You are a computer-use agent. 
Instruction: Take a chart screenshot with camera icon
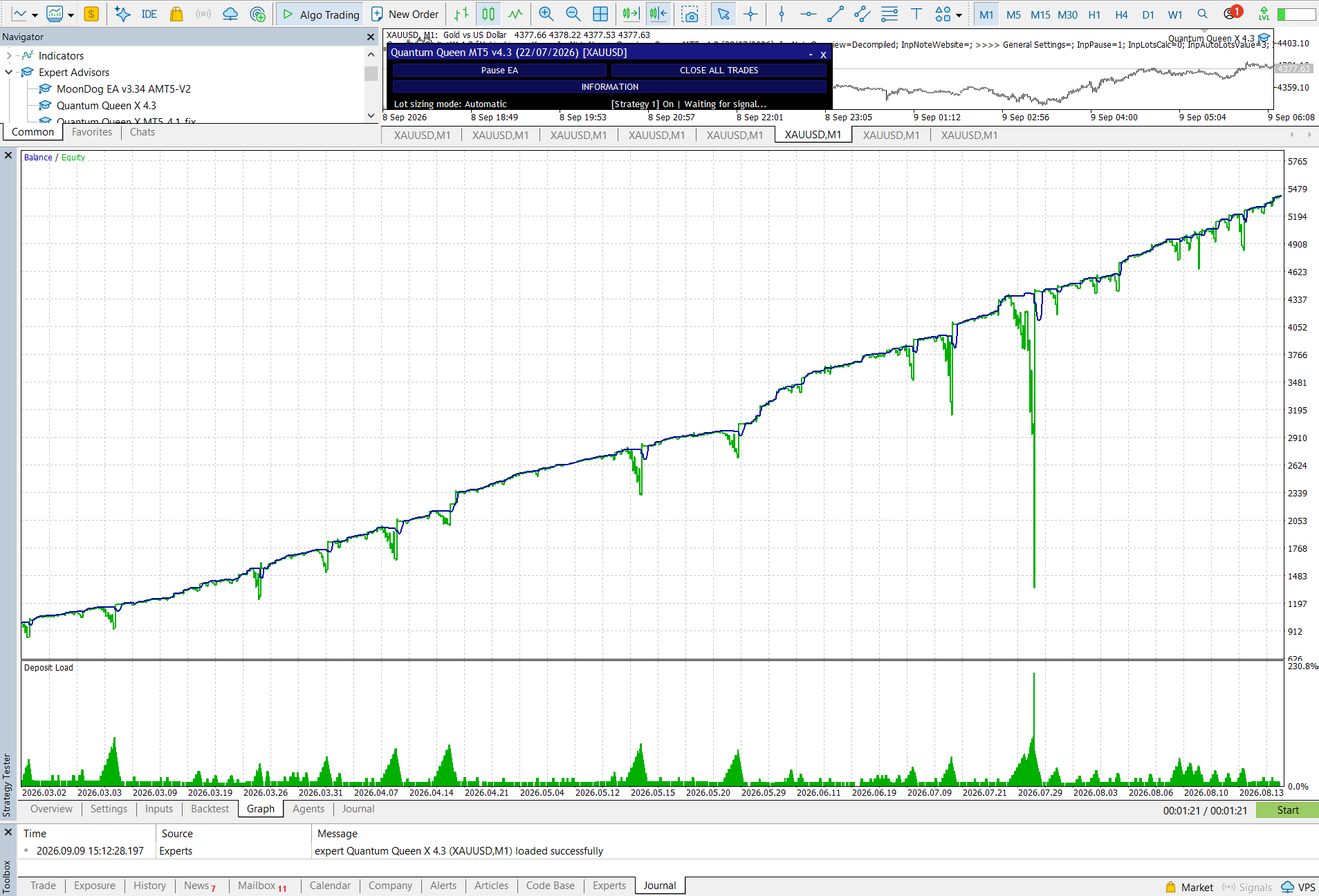690,15
